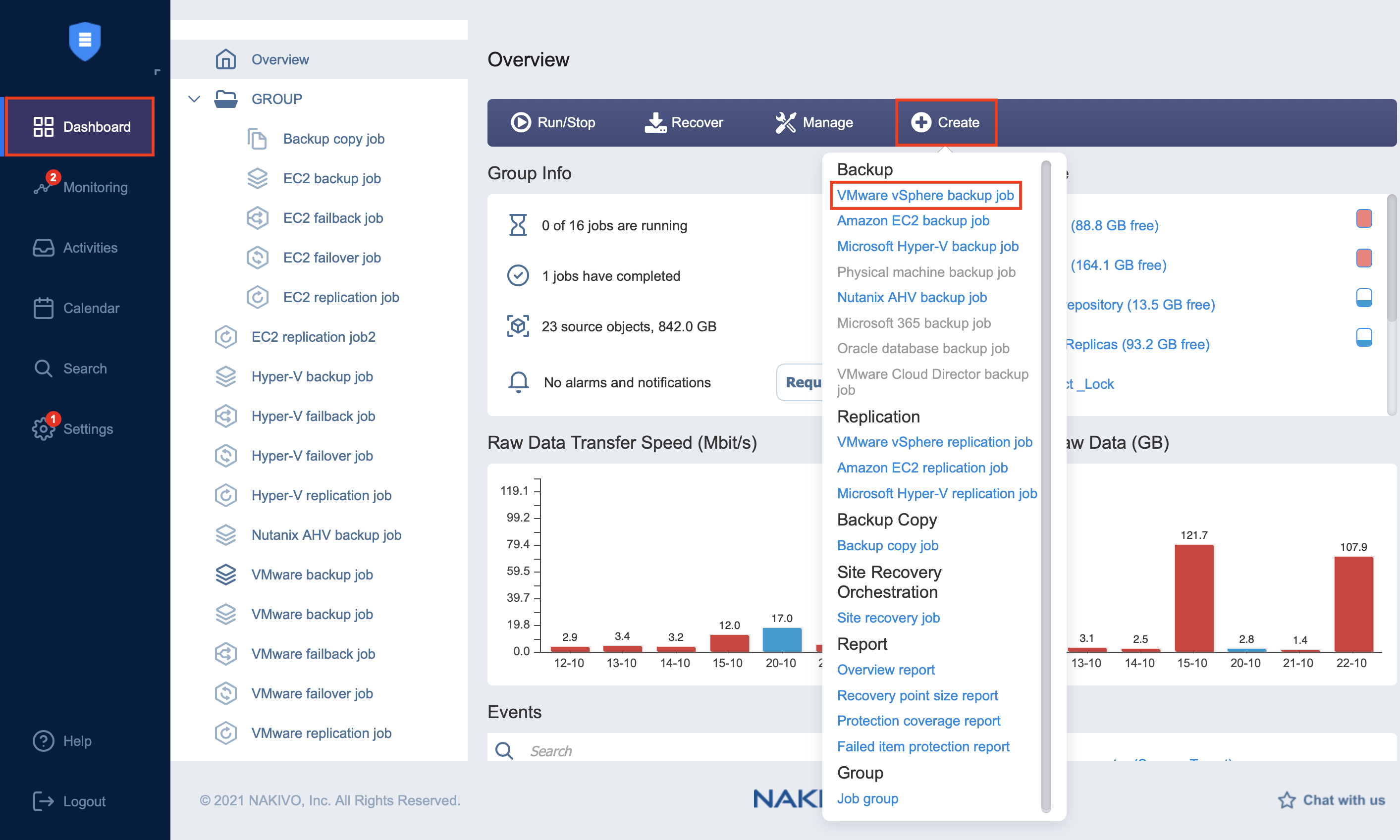Select VMware vSphere replication job

point(934,441)
